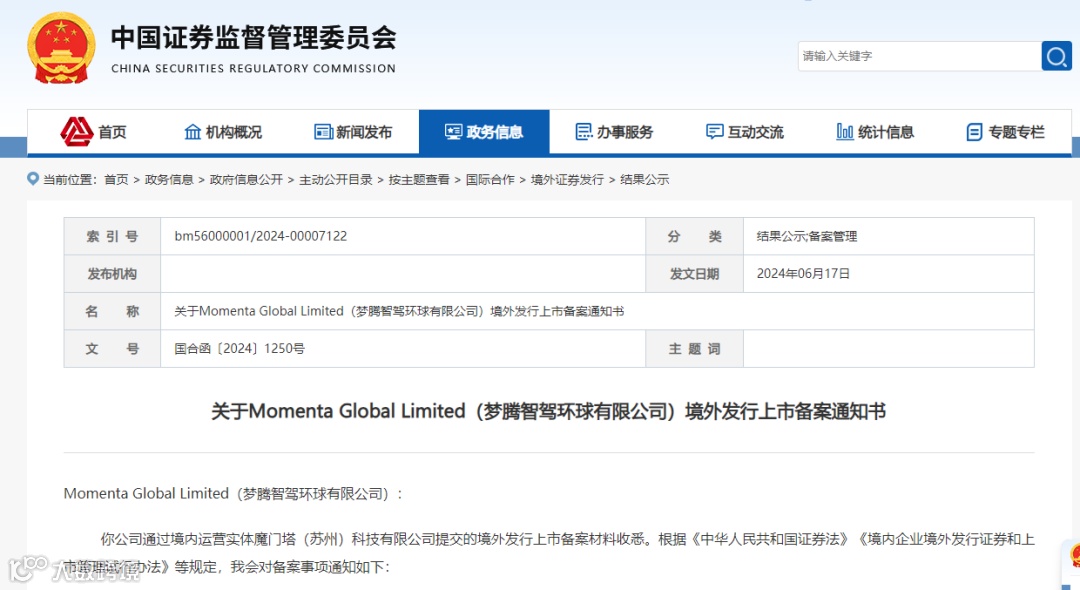Click the 文号 label cell
1080x590 pixels.
(x=112, y=348)
